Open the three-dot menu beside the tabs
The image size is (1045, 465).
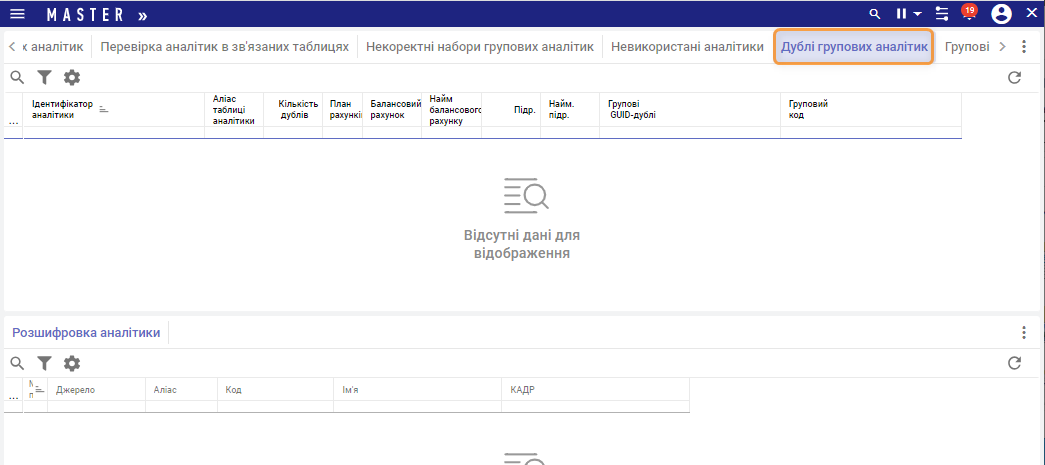click(x=1023, y=47)
